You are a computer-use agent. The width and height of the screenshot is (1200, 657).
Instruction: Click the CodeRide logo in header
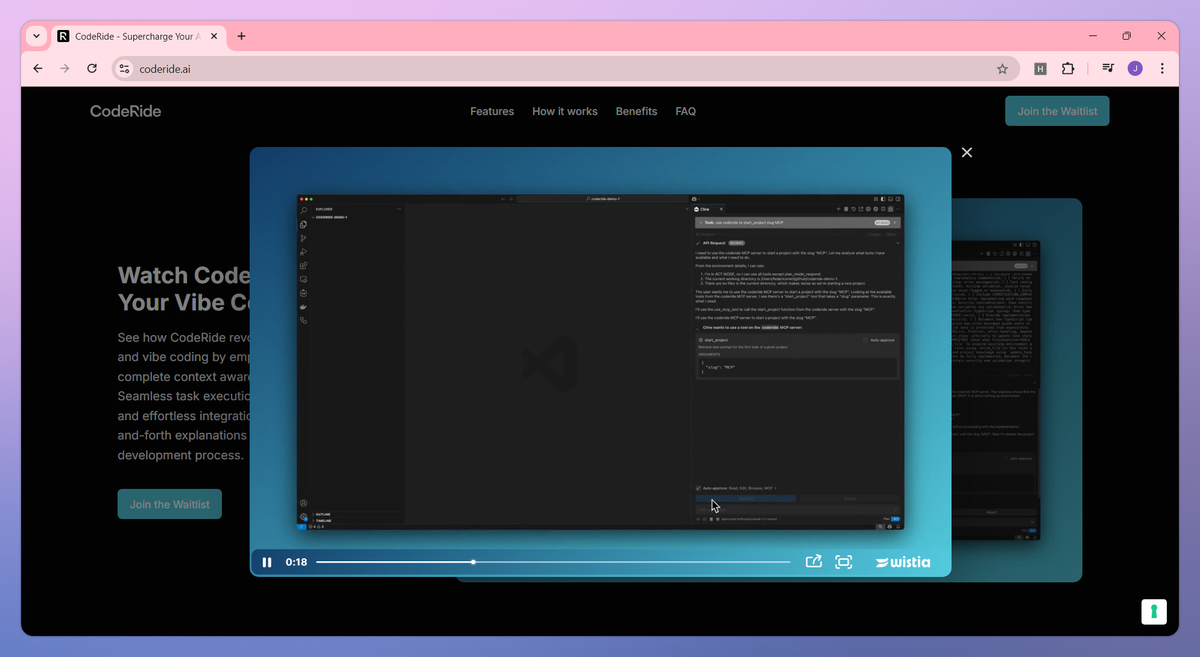click(125, 111)
